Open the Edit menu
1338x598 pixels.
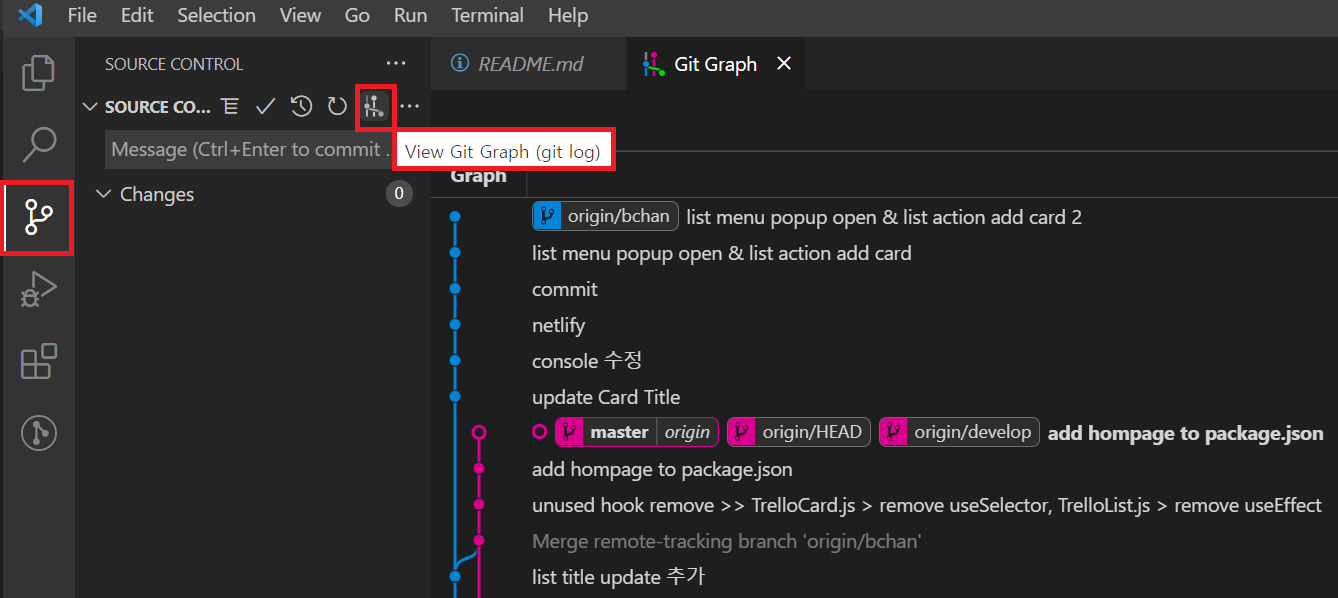137,15
